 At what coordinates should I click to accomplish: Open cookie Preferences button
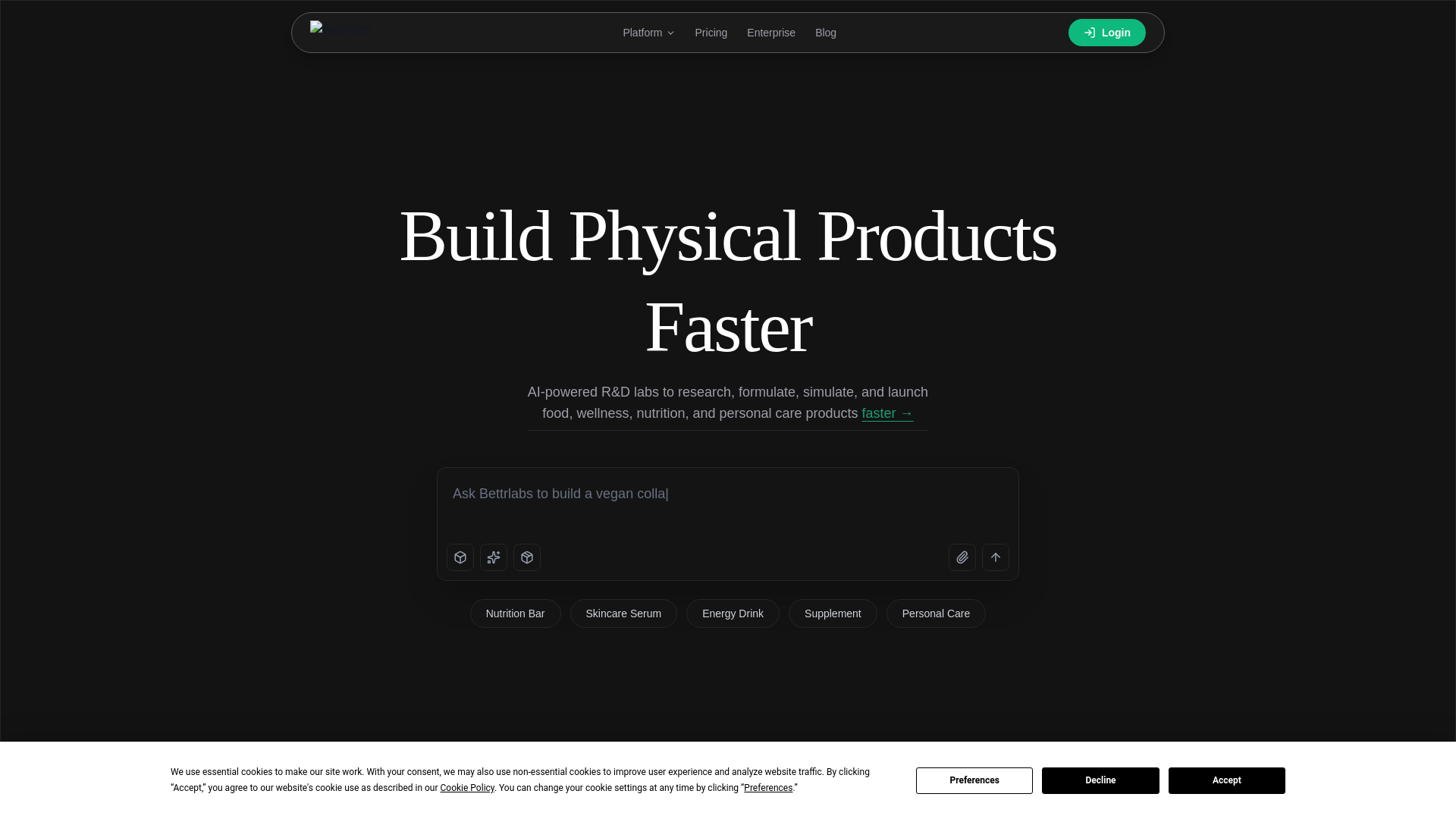[974, 780]
